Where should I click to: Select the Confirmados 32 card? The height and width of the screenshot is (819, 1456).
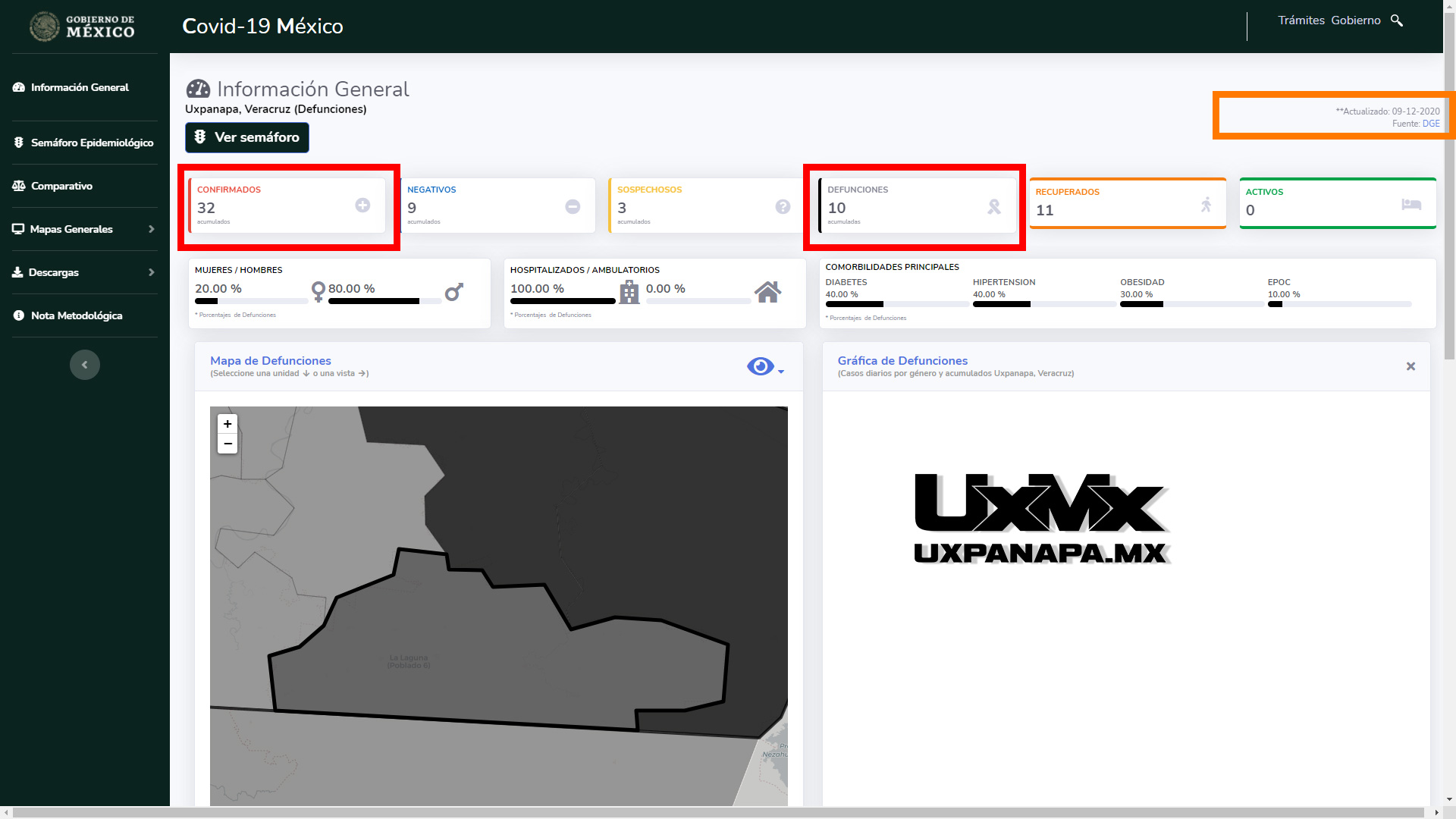click(x=287, y=206)
